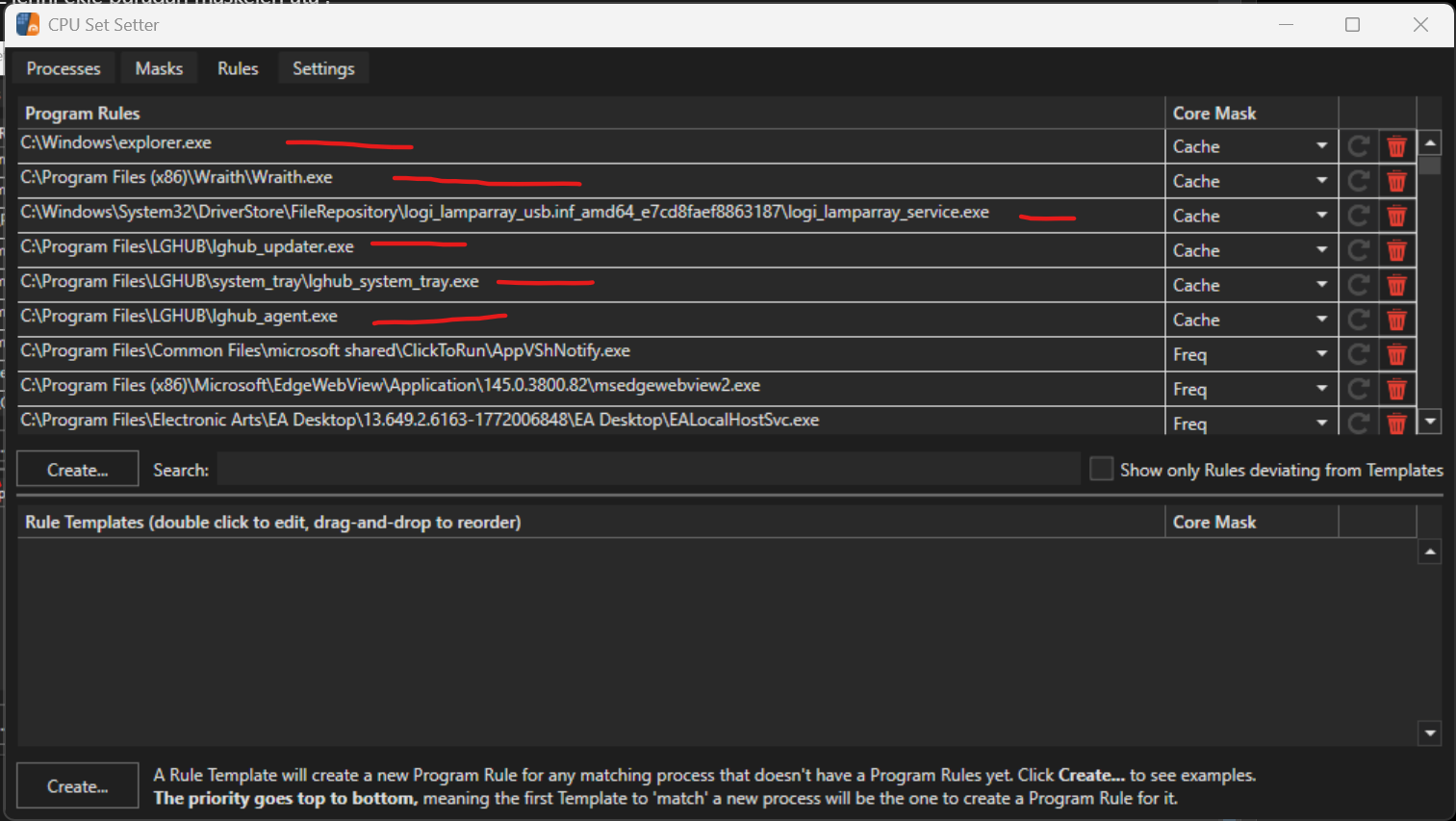Trash the lghub_agent.exe program rule
1456x821 pixels.
click(x=1396, y=320)
